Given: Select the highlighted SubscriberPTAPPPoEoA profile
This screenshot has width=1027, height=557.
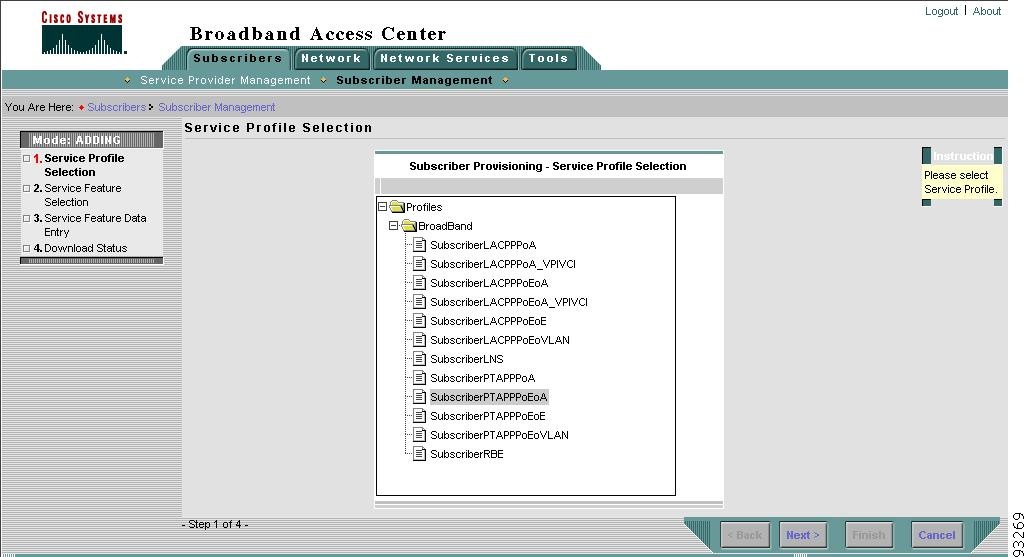Looking at the screenshot, I should tap(489, 397).
